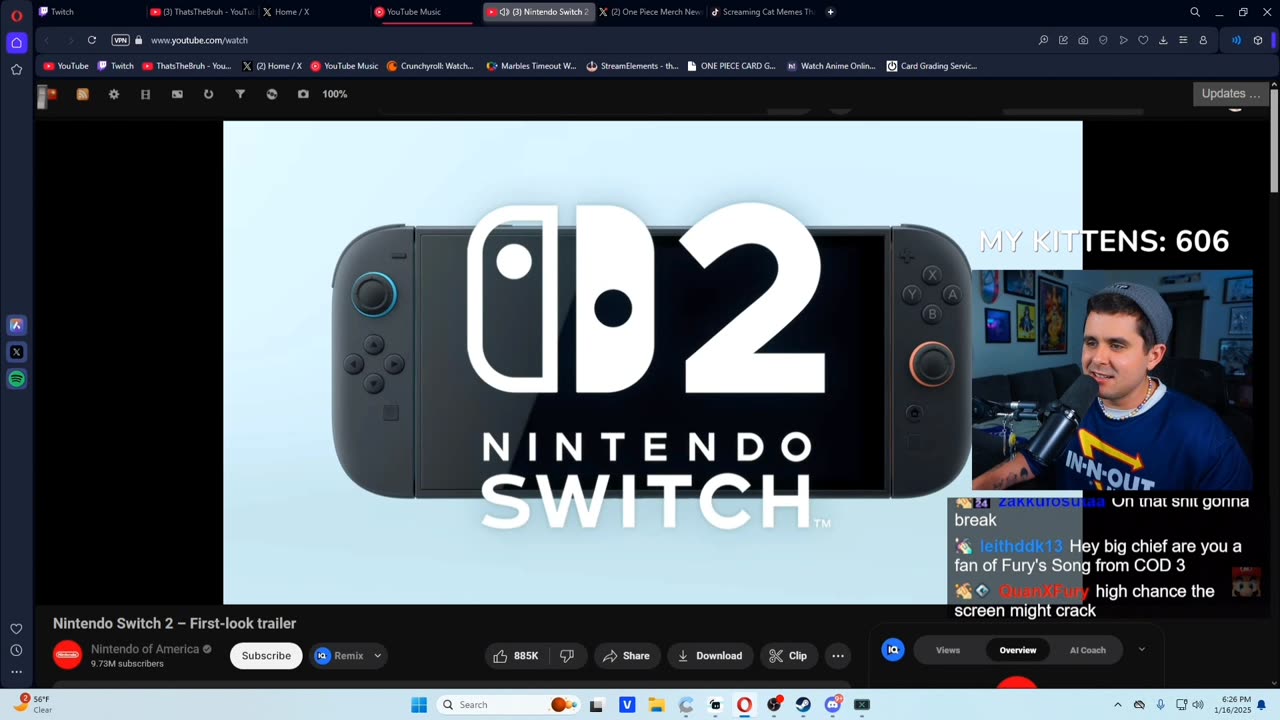1280x720 pixels.
Task: Click the 100% zoom indicator
Action: coord(335,94)
